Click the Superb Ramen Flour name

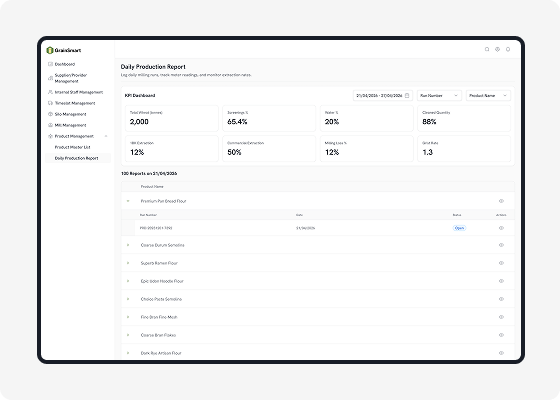[x=159, y=263]
